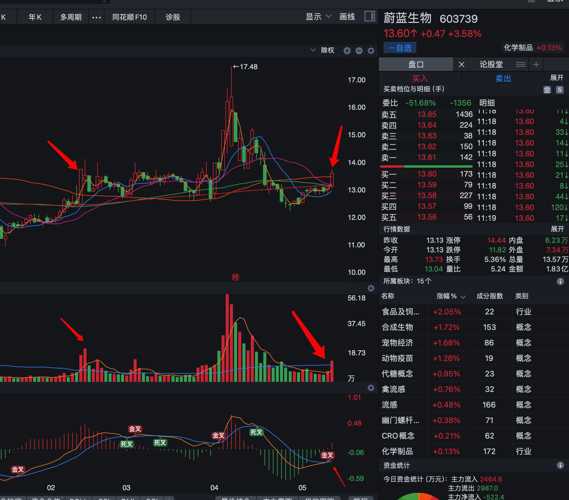Click the 金叉 marker near month 02
The height and width of the screenshot is (500, 569).
point(17,470)
